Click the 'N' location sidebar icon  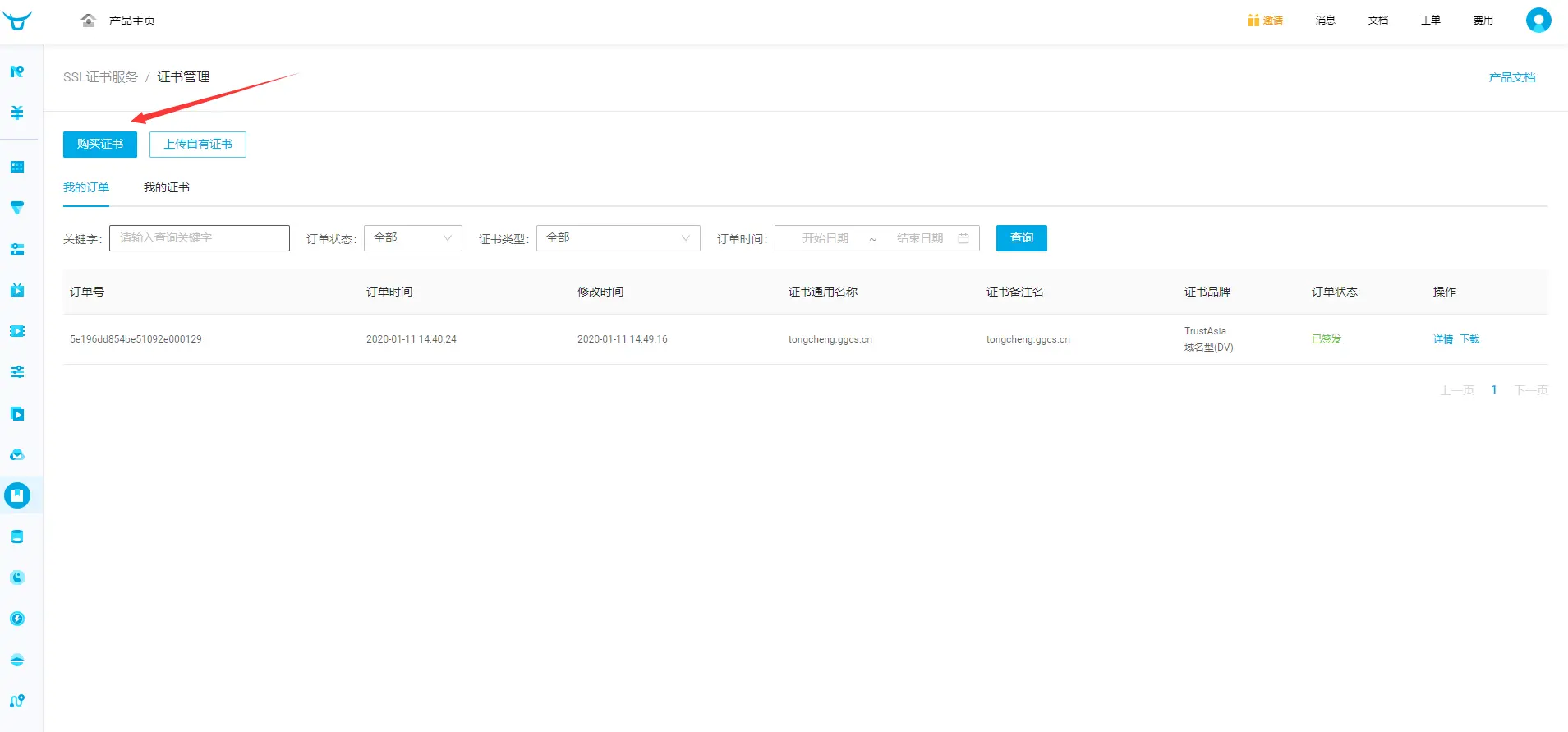(17, 71)
